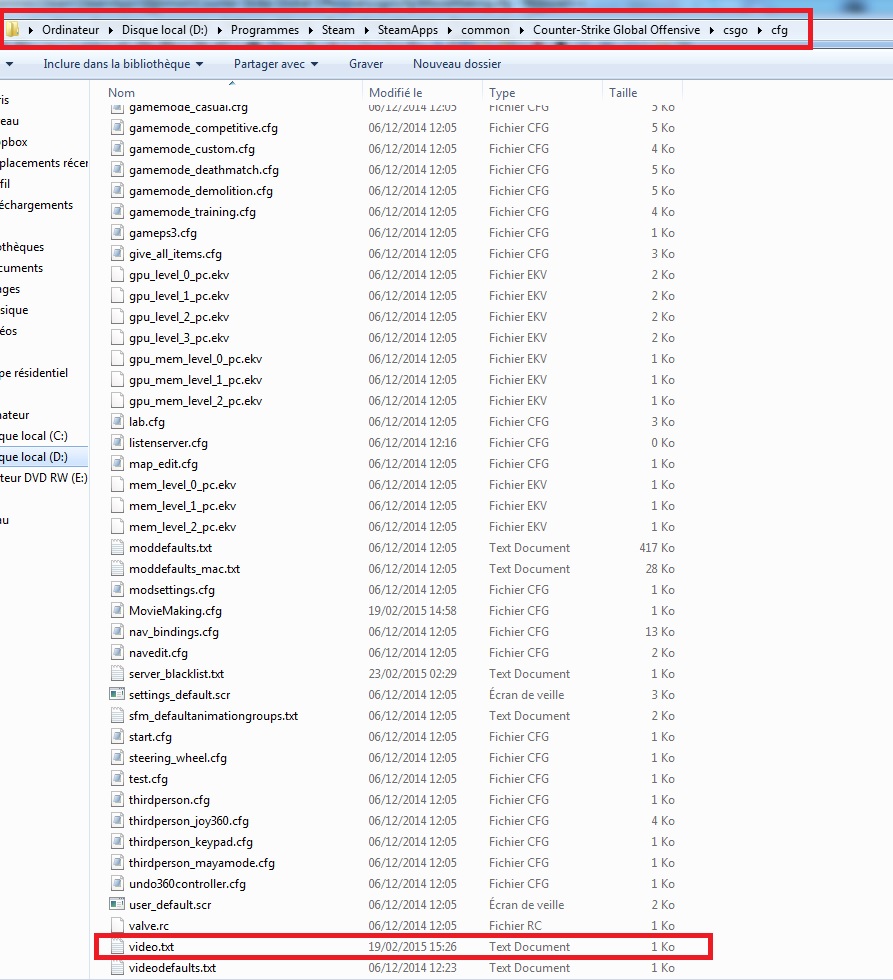Click the gamemode_competitive.cfg file icon
This screenshot has height=980, width=893.
pyautogui.click(x=117, y=128)
